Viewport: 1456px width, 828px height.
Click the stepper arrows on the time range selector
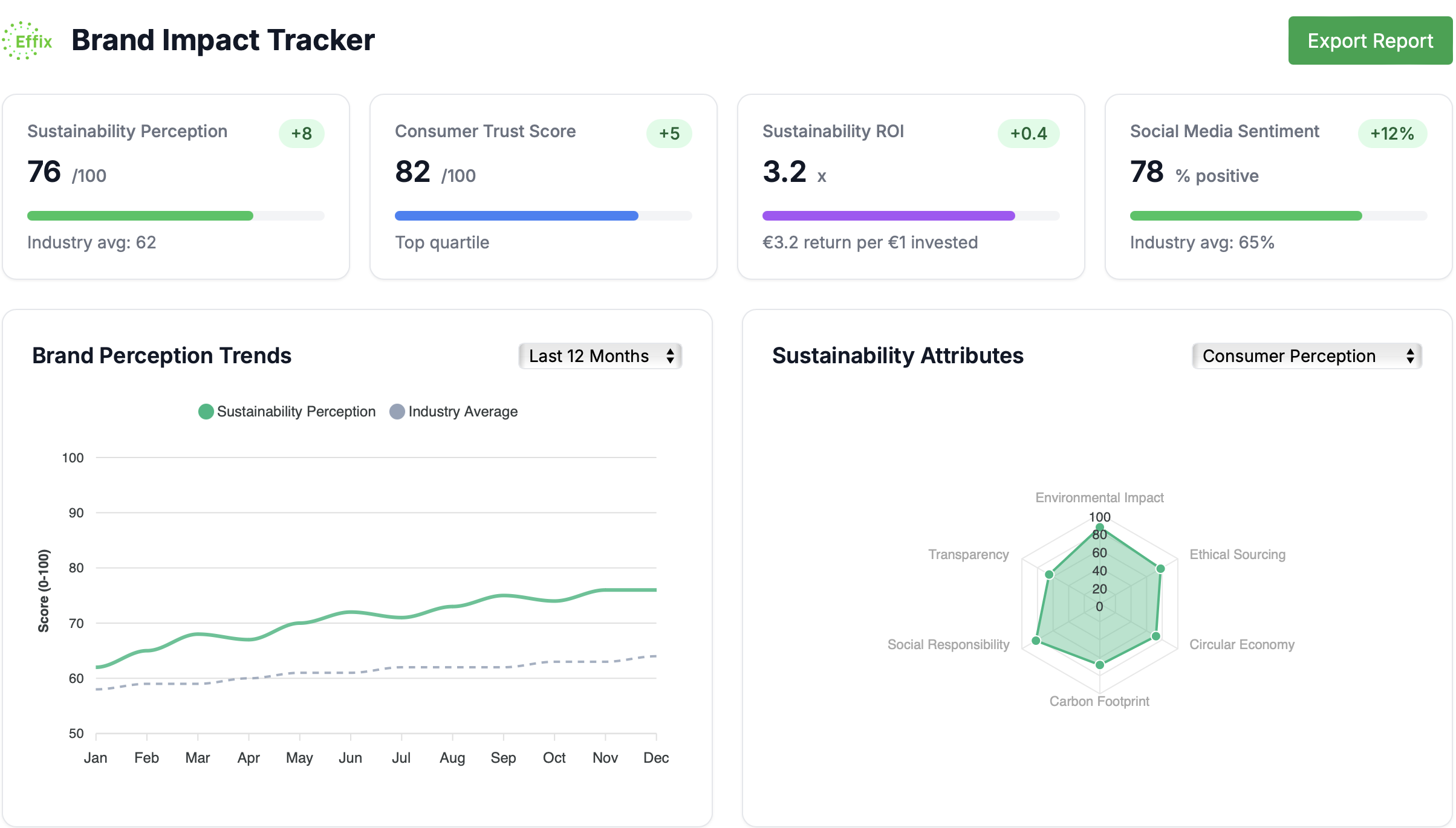[670, 356]
